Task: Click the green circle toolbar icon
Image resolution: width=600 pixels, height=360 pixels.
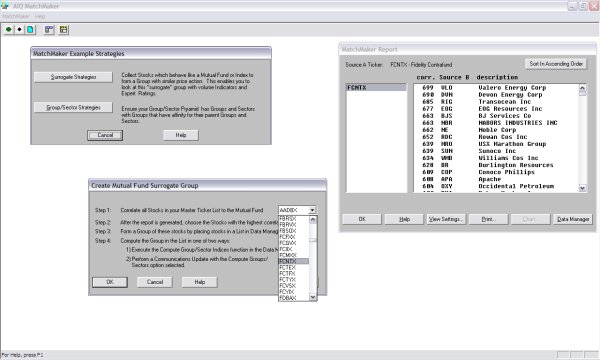Action: click(x=8, y=29)
